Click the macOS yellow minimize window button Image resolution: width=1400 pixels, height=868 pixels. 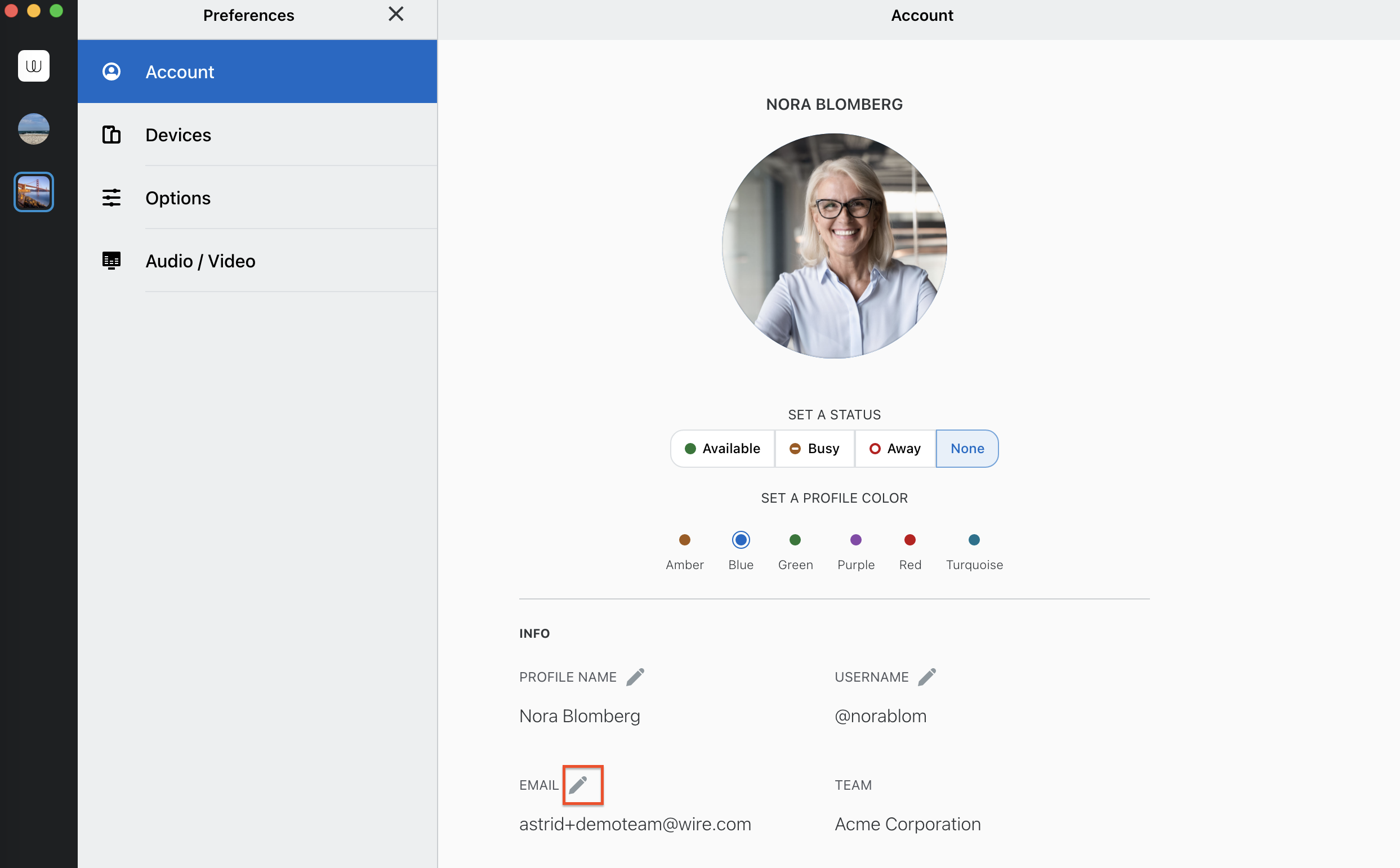(x=34, y=11)
